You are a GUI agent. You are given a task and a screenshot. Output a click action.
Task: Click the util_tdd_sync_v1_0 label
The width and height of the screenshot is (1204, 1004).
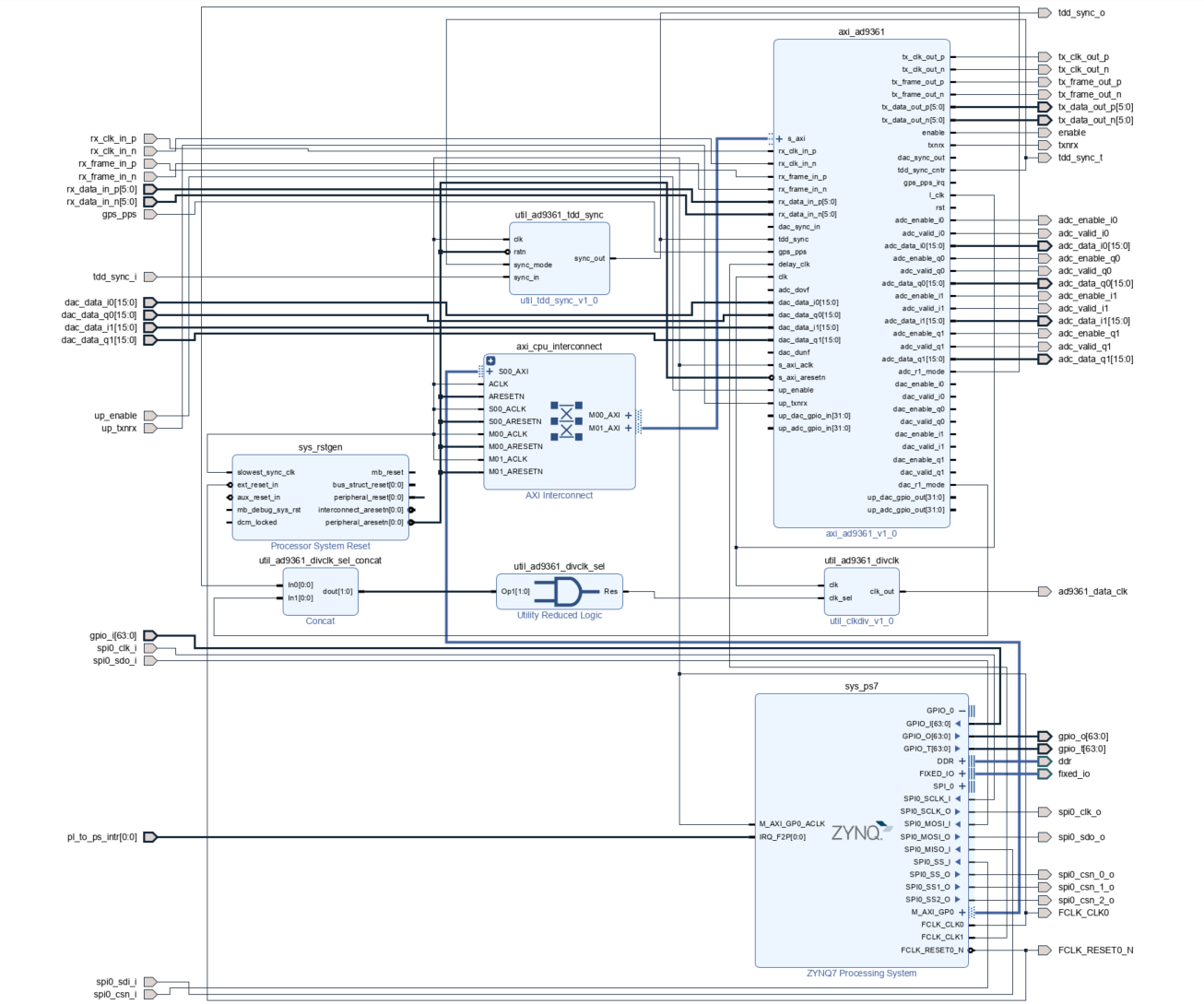click(560, 301)
